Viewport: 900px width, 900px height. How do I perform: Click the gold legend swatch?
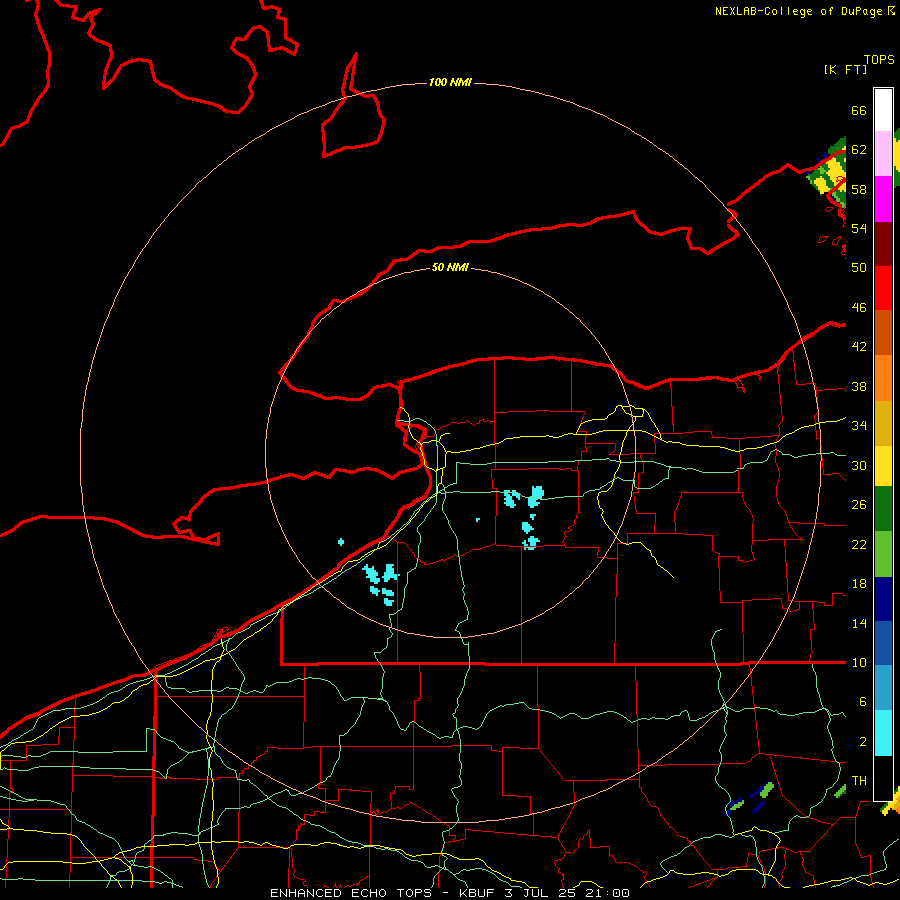pos(883,423)
